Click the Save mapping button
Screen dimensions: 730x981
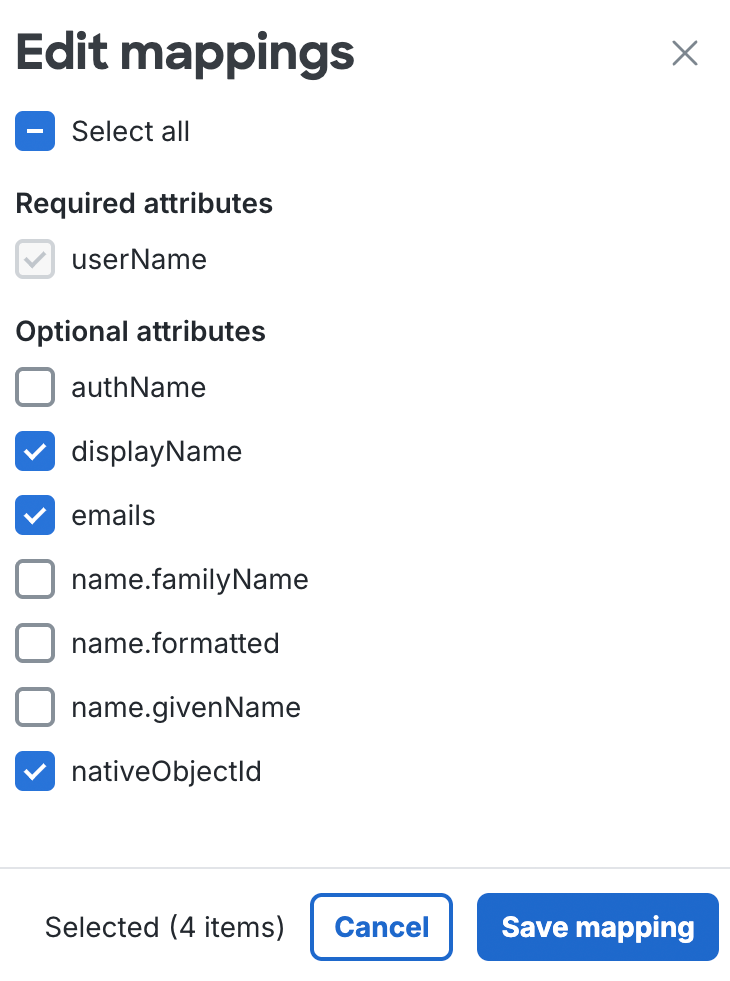(597, 927)
